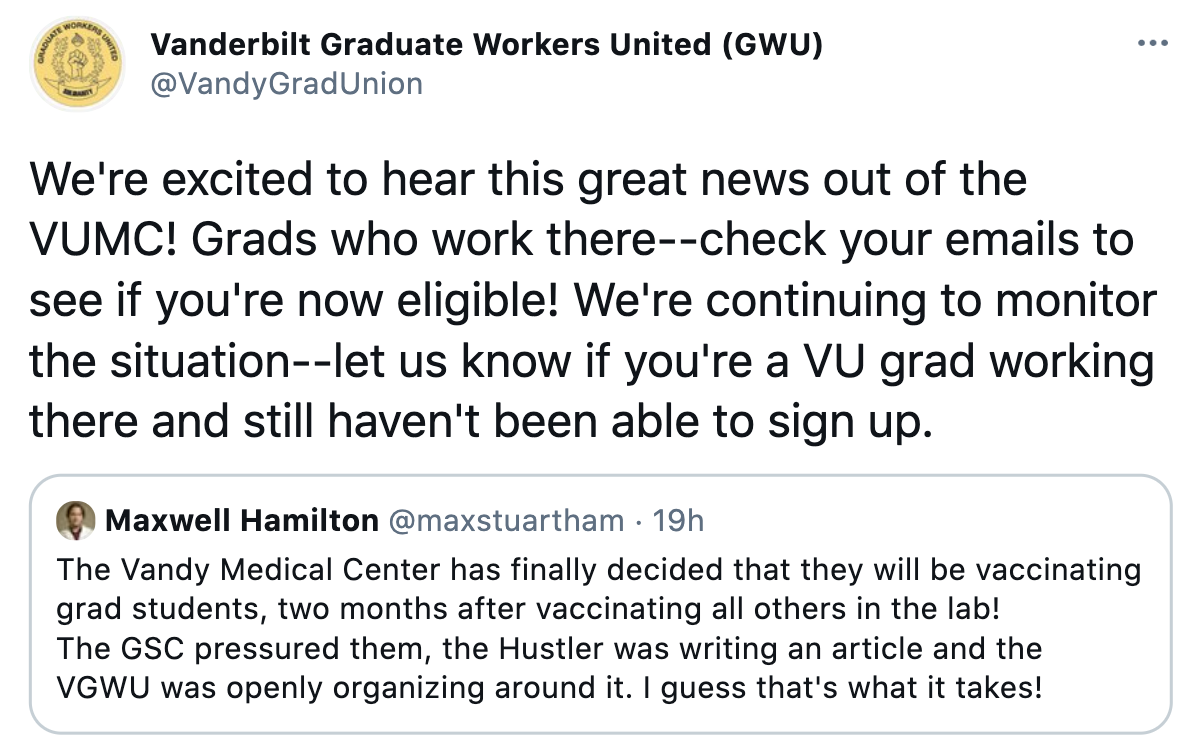Click Maxwell Hamilton's small profile picture
The width and height of the screenshot is (1192, 756).
coord(77,521)
